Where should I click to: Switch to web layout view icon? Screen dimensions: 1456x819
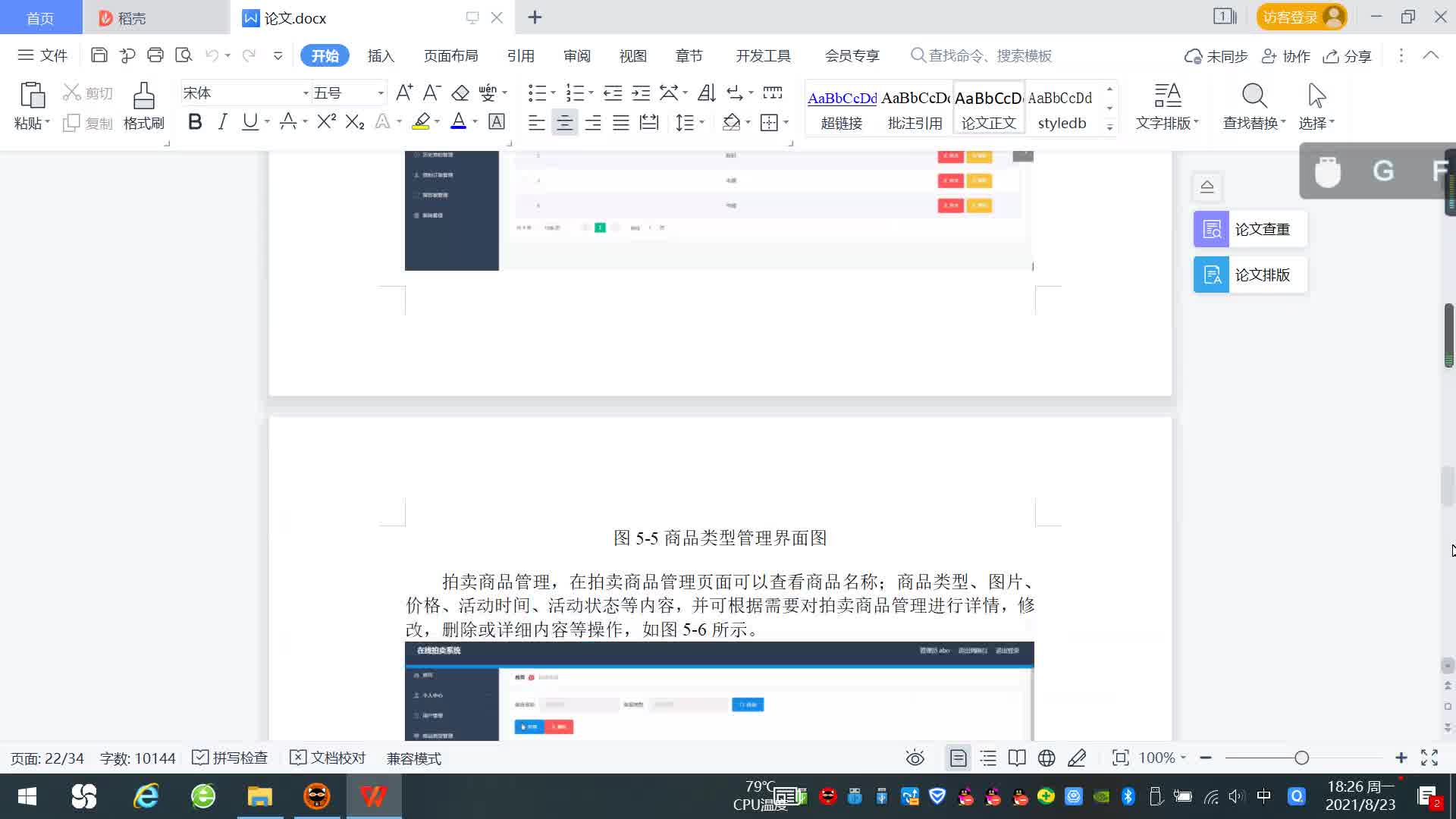(1046, 758)
